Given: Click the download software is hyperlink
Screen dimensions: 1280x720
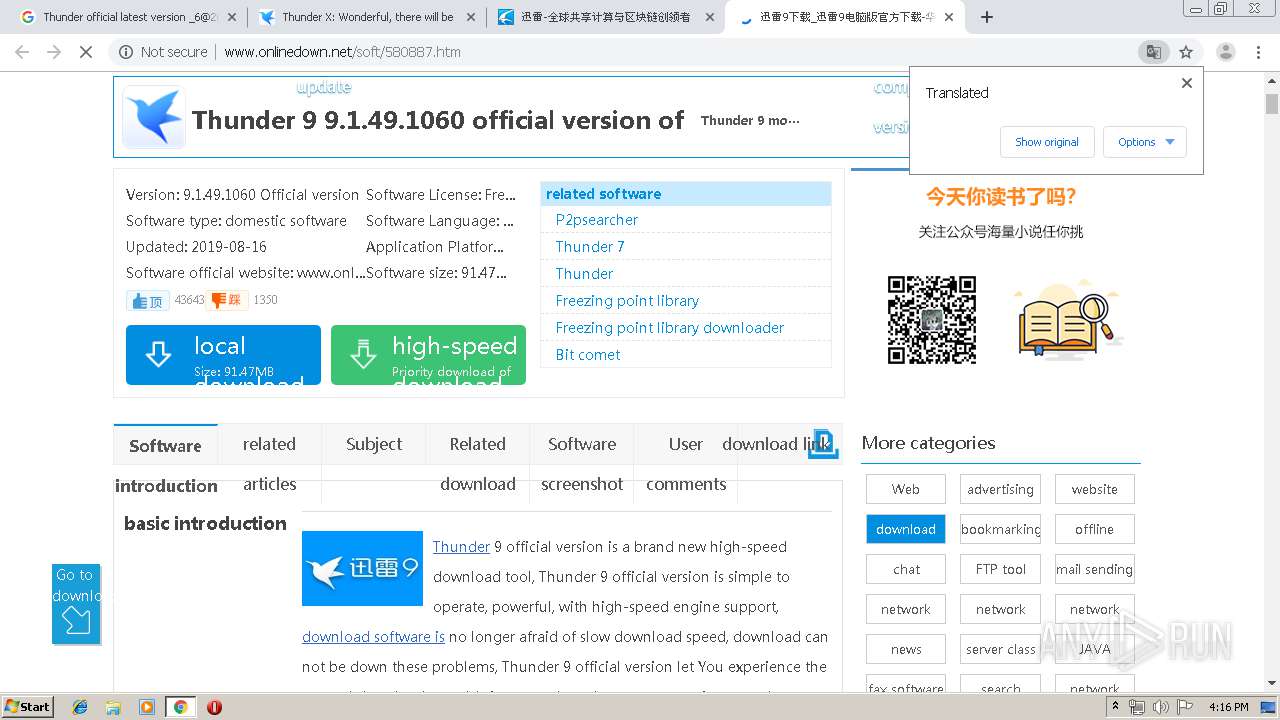Looking at the screenshot, I should tap(373, 637).
